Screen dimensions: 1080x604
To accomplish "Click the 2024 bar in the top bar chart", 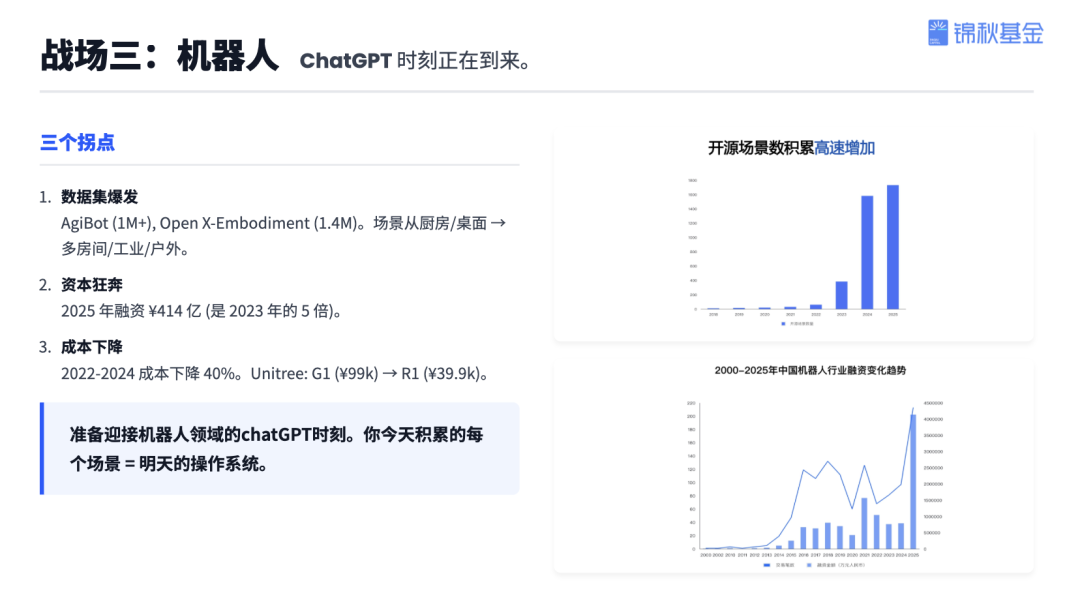I will 865,250.
